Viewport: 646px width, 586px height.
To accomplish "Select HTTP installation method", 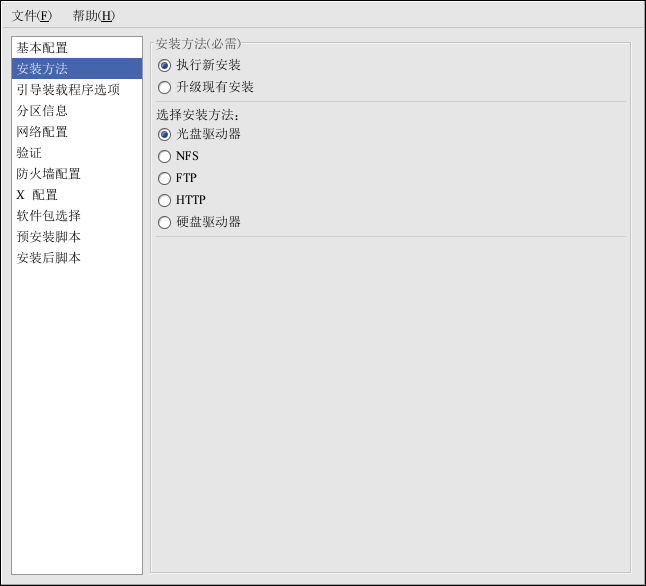I will 164,200.
